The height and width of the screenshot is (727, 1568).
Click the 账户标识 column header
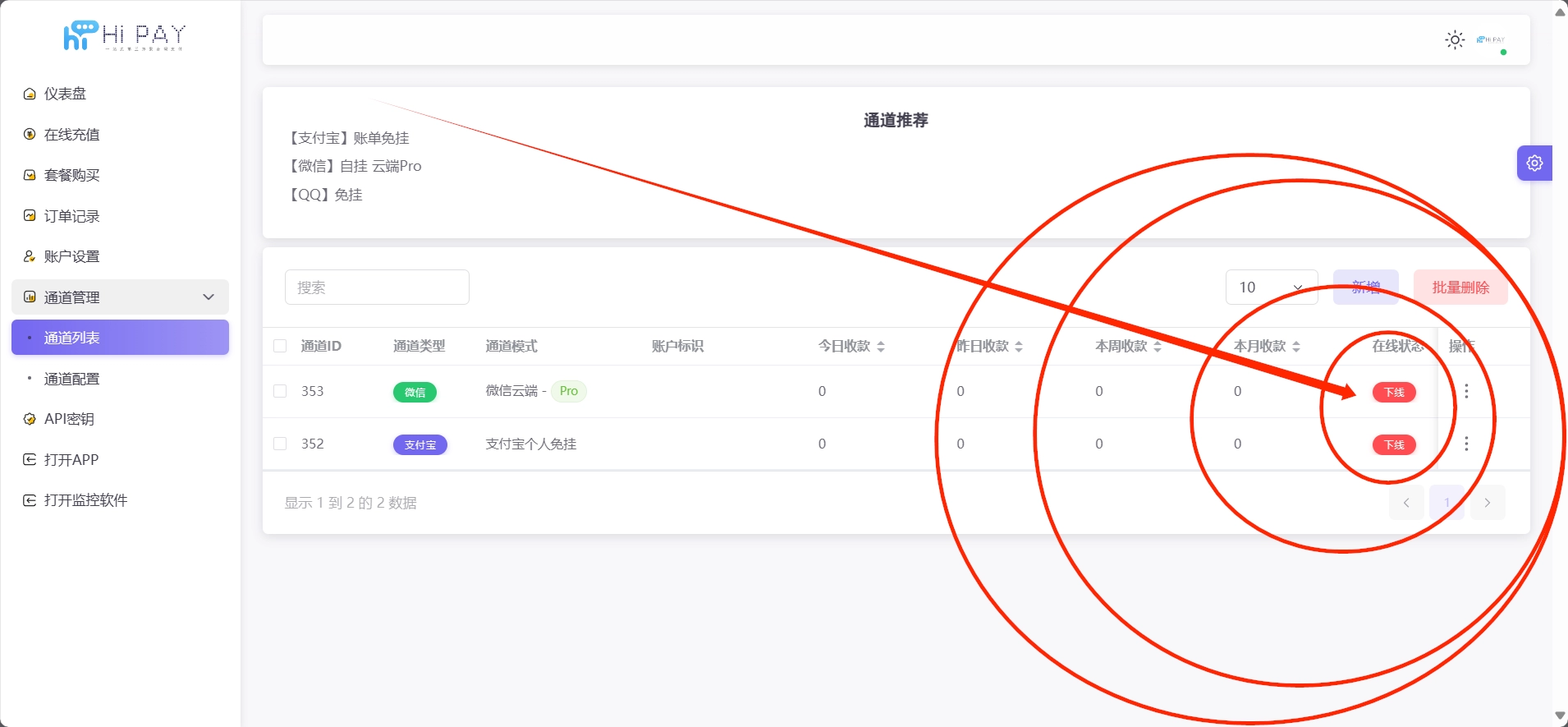tap(678, 346)
